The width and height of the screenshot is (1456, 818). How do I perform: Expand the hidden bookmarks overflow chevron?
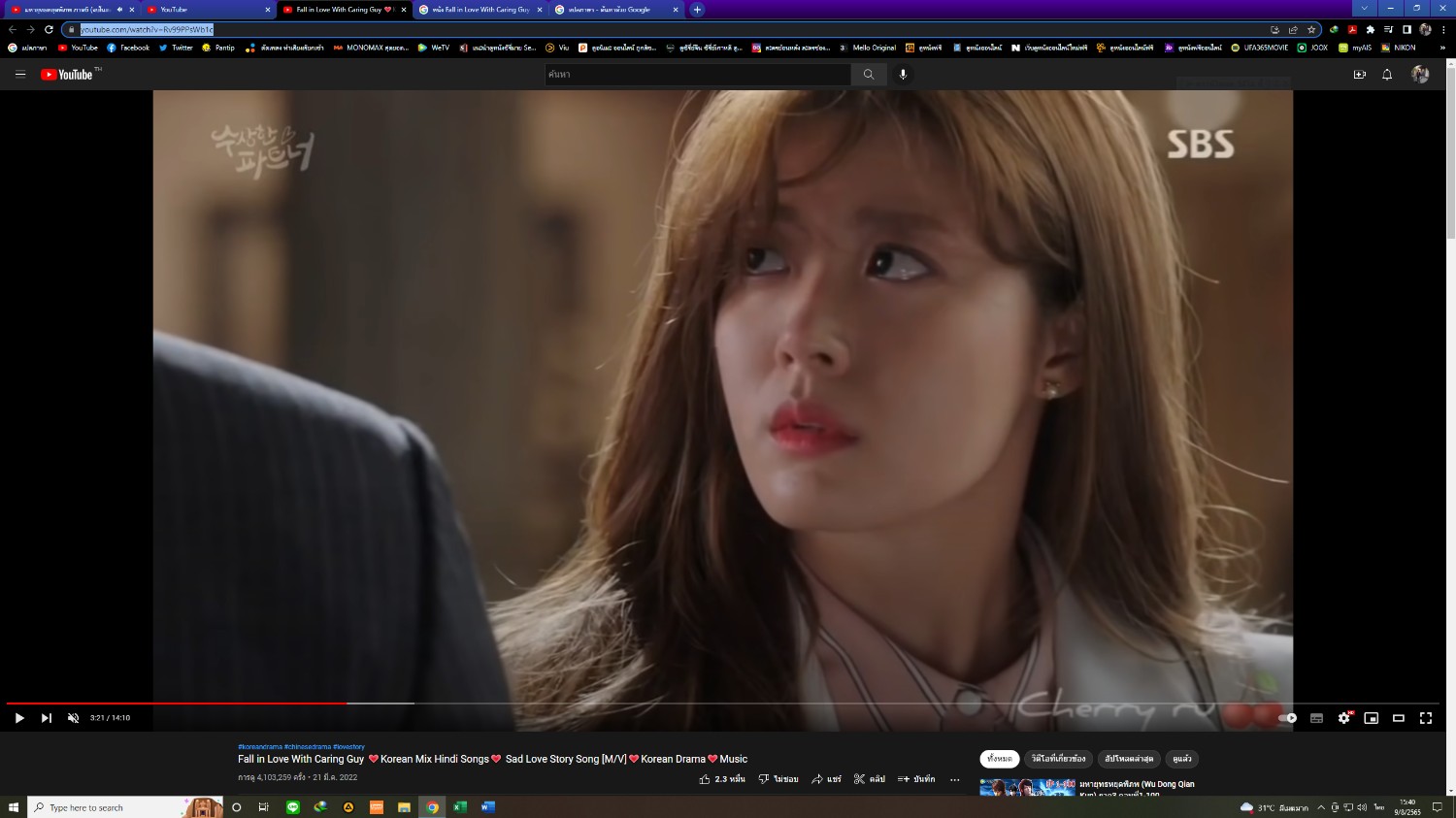click(1441, 48)
